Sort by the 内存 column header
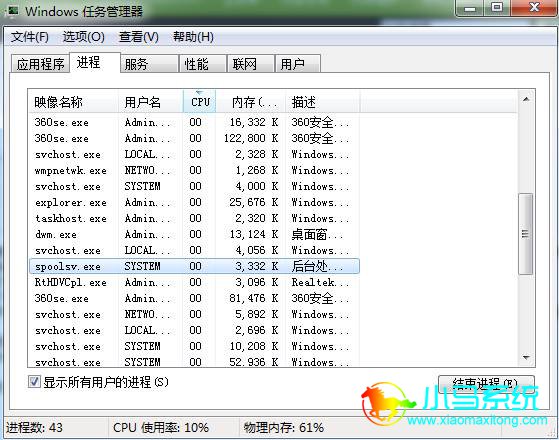 pos(251,102)
